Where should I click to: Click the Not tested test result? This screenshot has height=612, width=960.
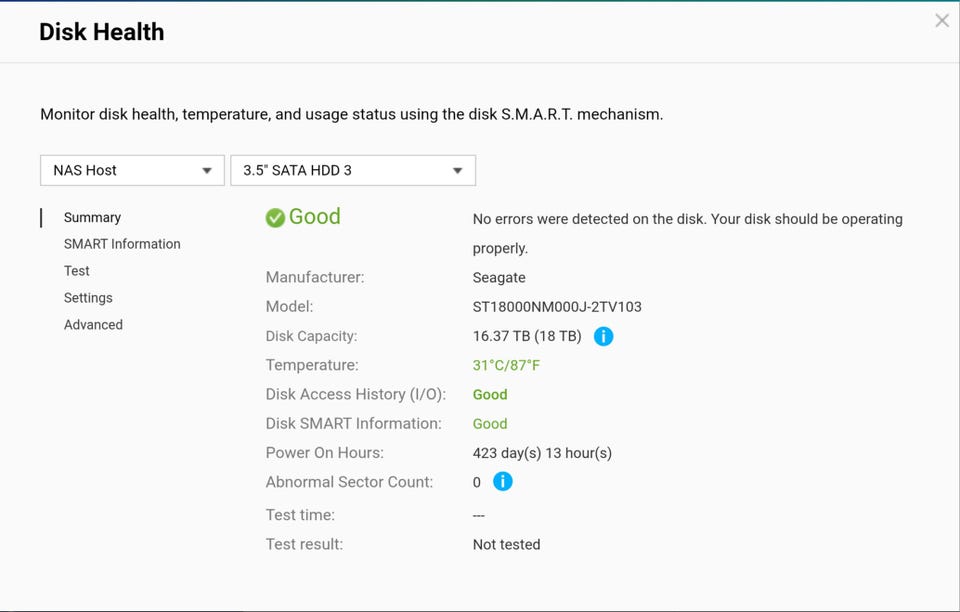click(506, 545)
